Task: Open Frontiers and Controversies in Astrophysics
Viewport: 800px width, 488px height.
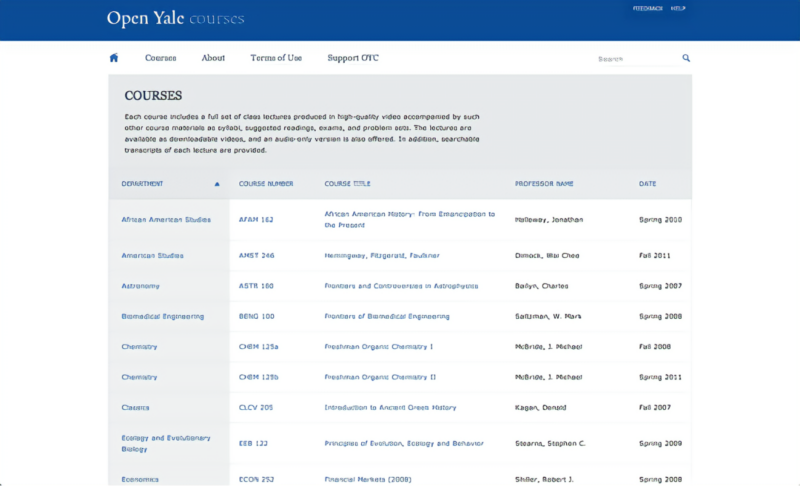Action: 402,286
